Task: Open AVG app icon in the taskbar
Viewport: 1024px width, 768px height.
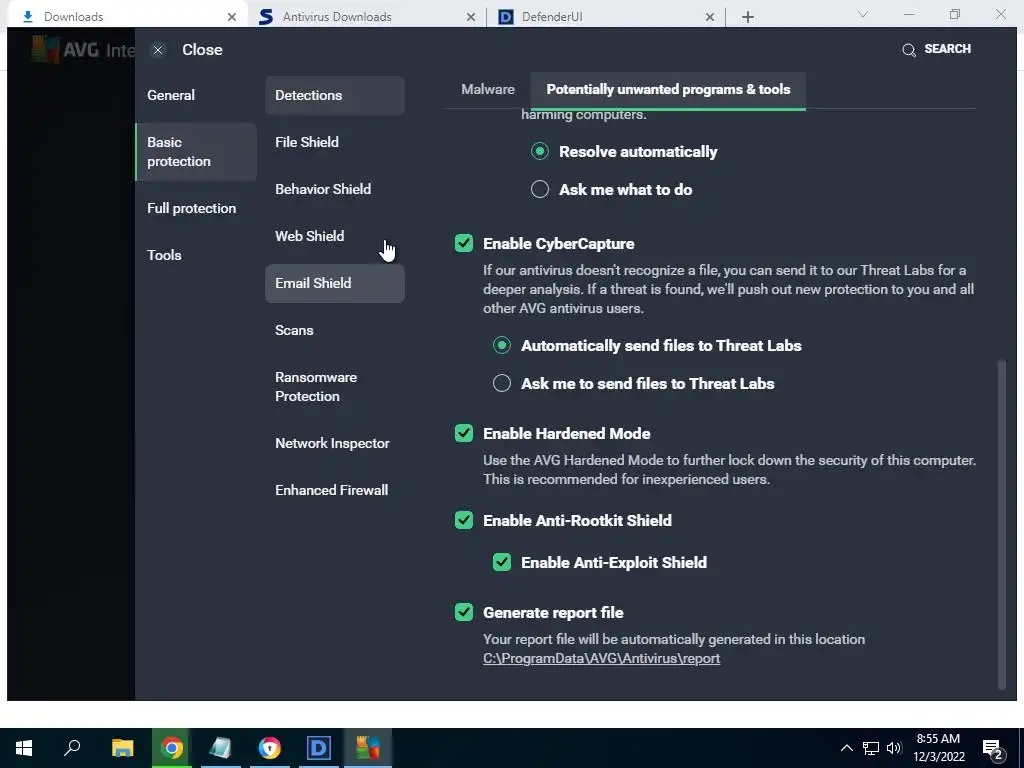Action: 368,748
